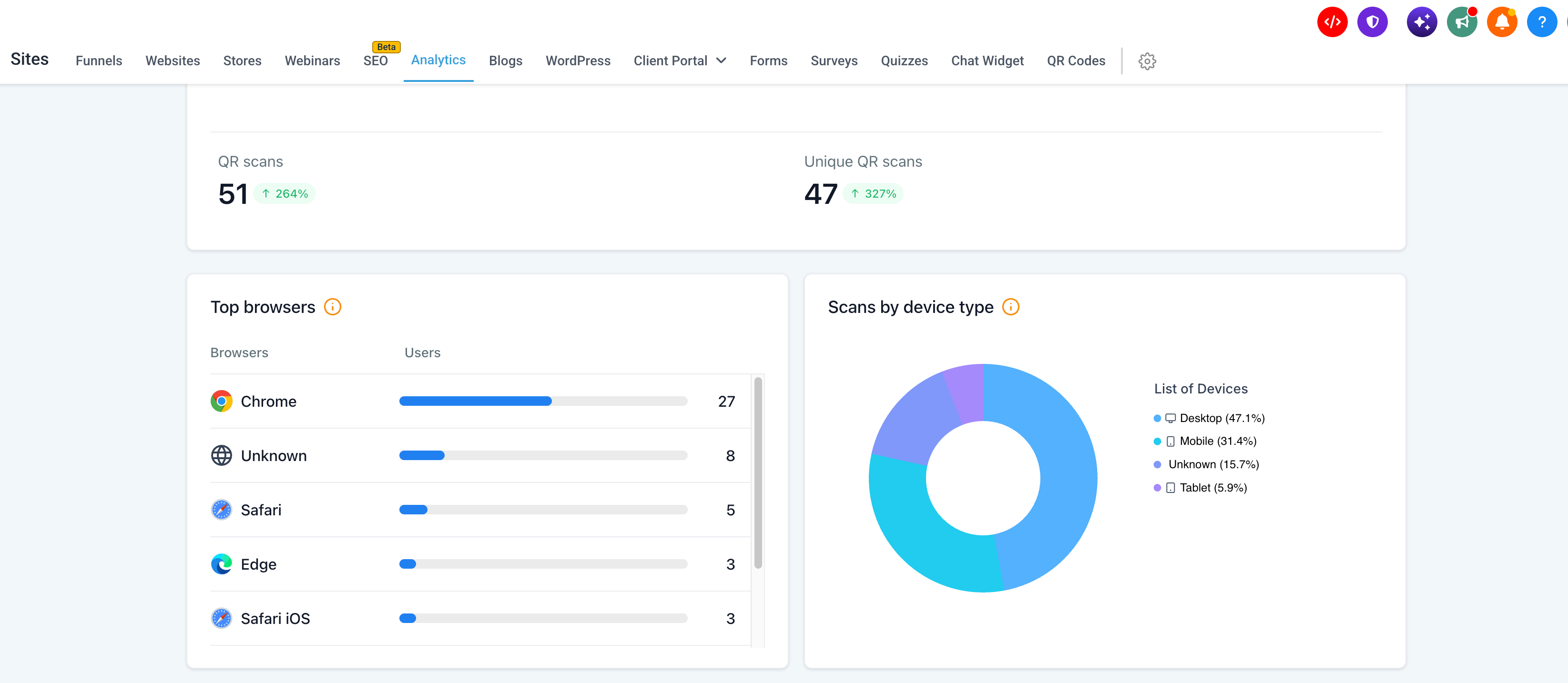
Task: Open the AI sparkle assistant icon
Action: tap(1421, 22)
